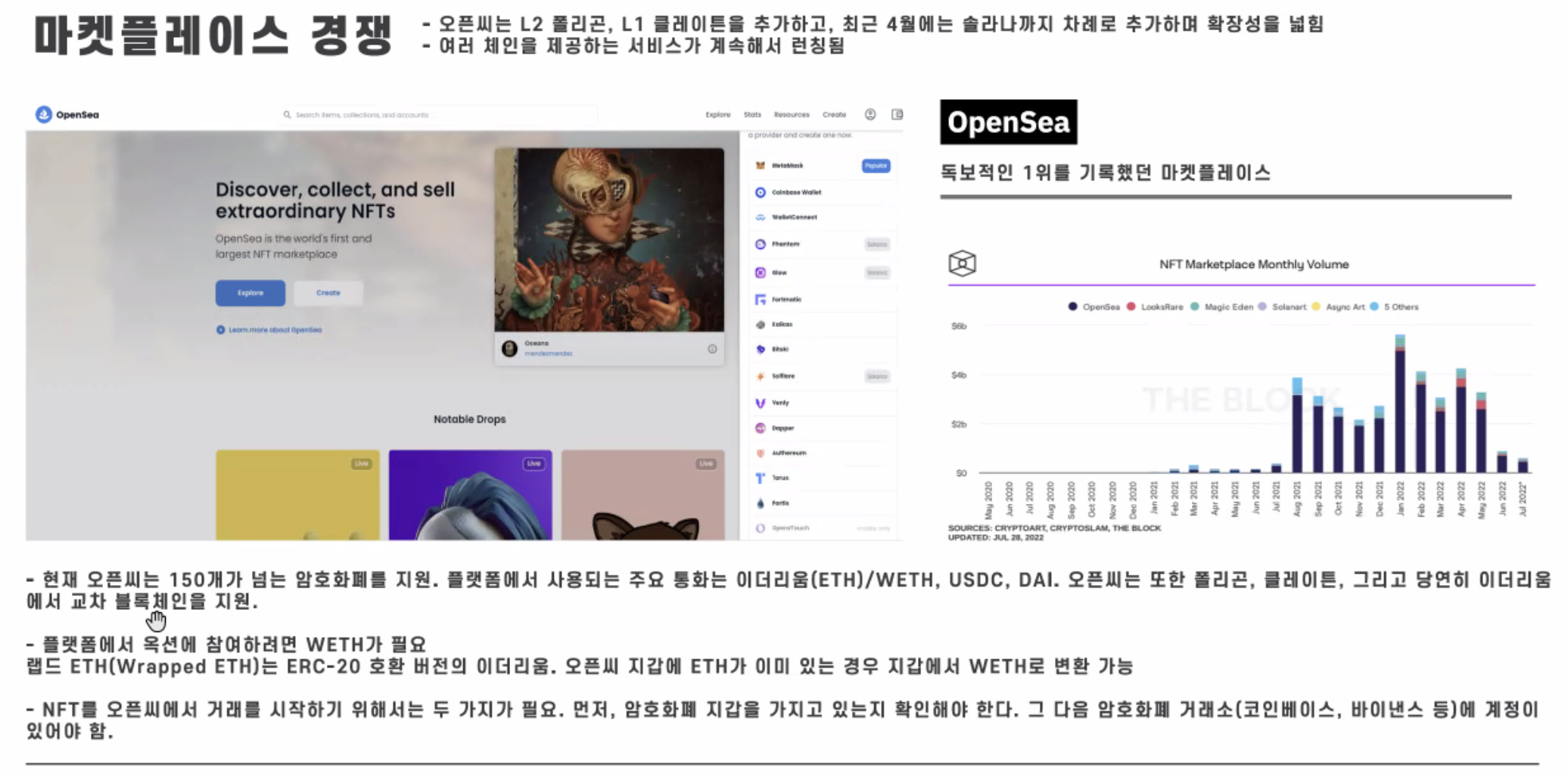This screenshot has height=778, width=1568.
Task: Open the Stats menu in OpenSea header
Action: click(x=752, y=115)
